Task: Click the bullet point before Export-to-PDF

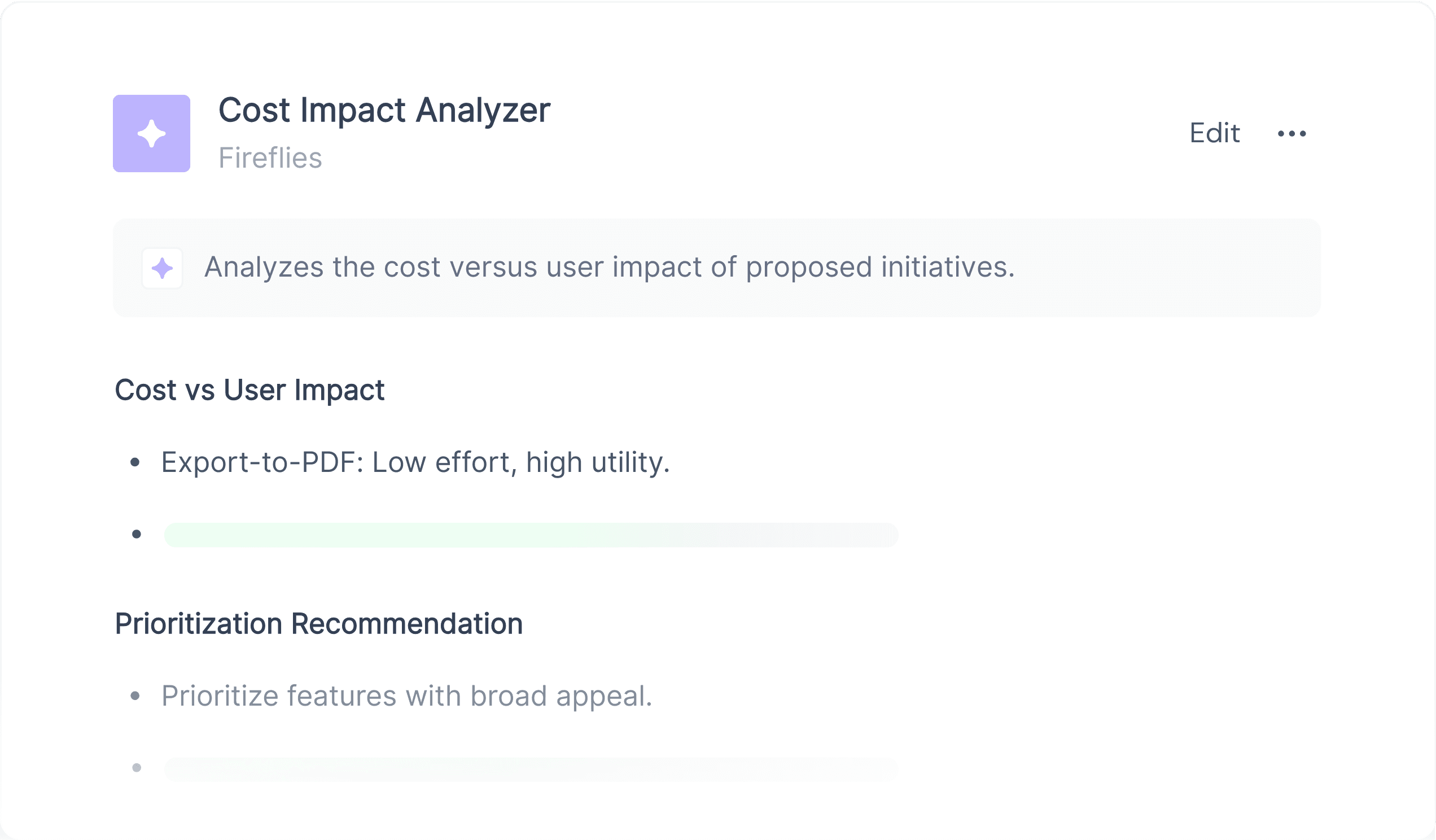Action: pyautogui.click(x=135, y=462)
